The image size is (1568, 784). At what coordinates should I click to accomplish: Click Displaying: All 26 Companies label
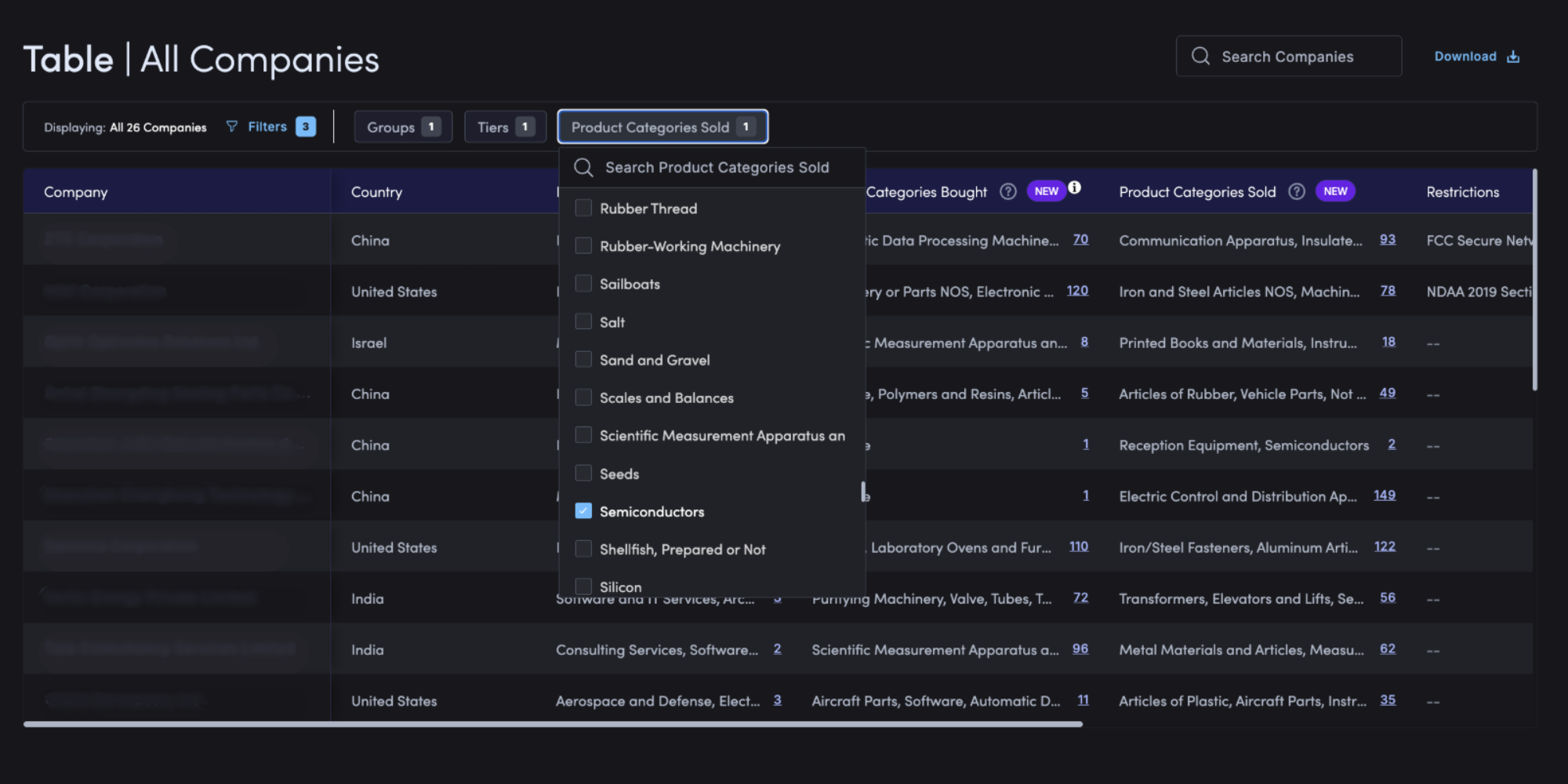(125, 127)
